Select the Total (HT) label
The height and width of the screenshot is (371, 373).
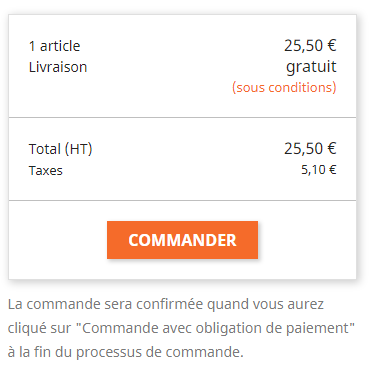coord(60,149)
